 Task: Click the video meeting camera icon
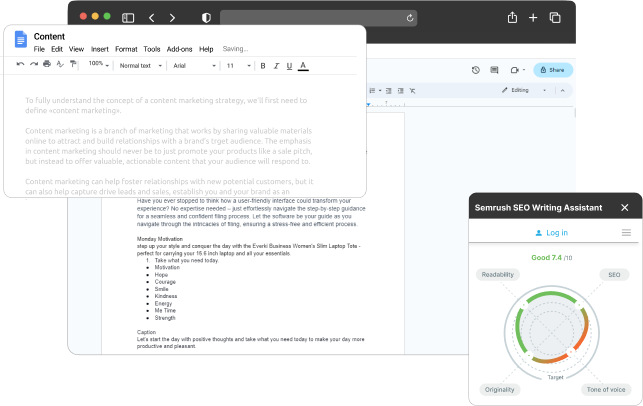(515, 70)
